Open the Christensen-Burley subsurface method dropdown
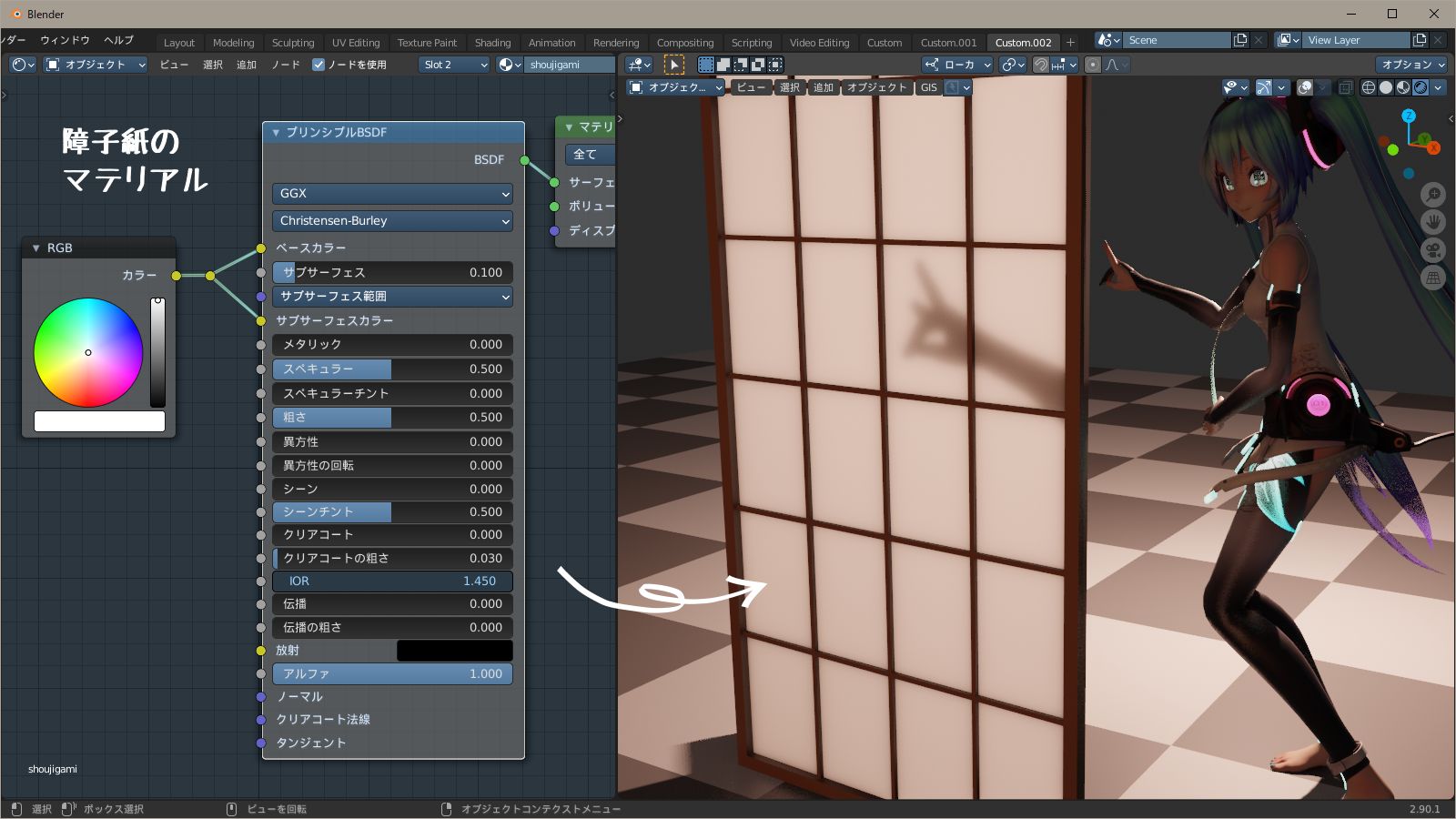Viewport: 1456px width, 819px height. click(x=392, y=221)
